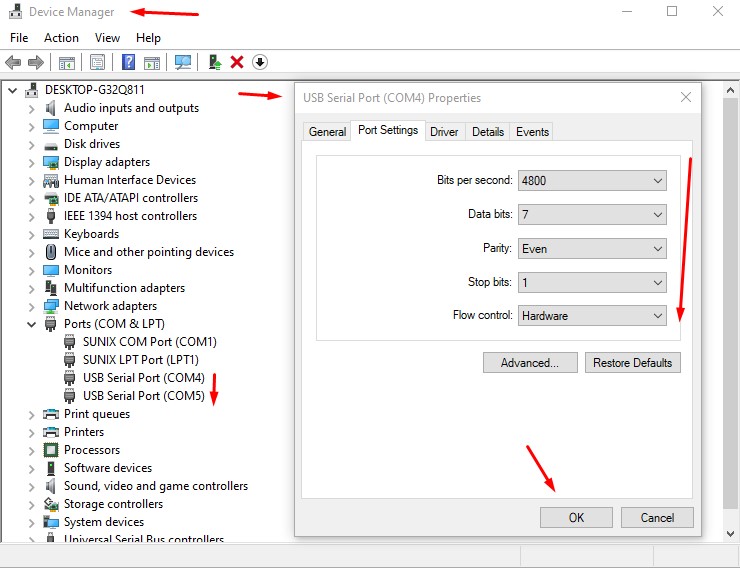740x568 pixels.
Task: Click the Disable device down-arrow icon
Action: point(260,62)
